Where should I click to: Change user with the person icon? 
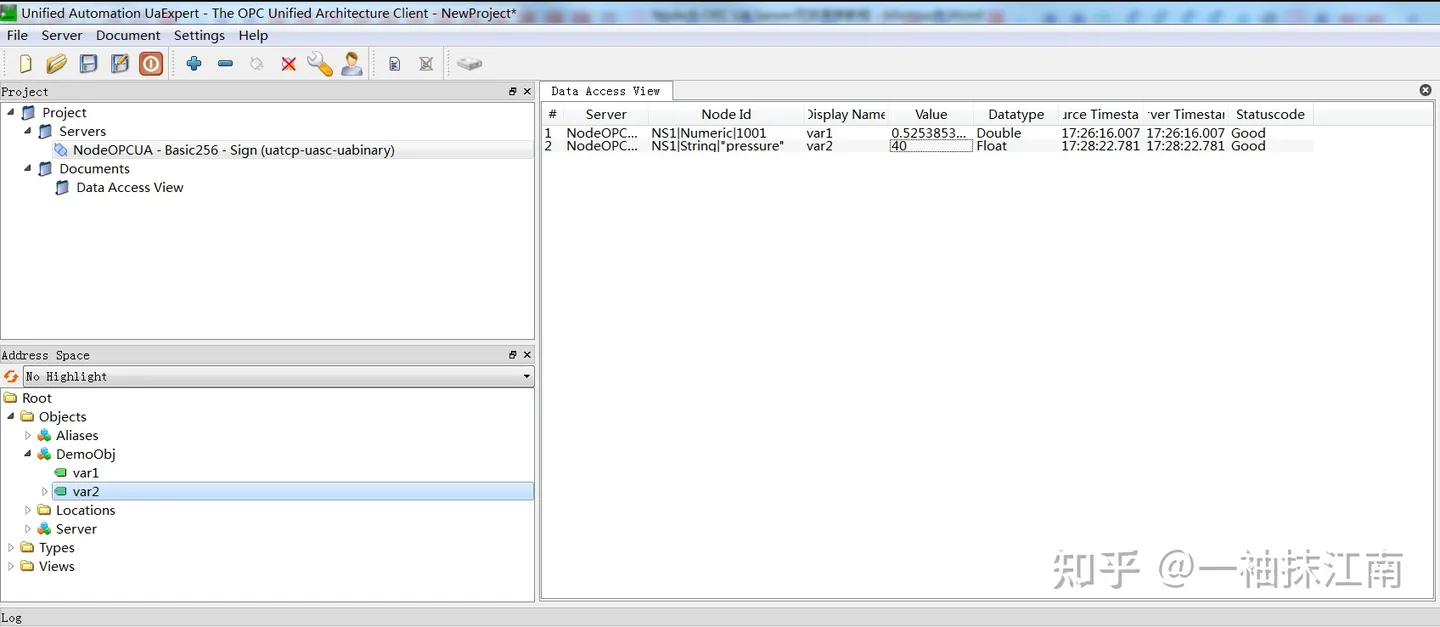click(x=352, y=64)
